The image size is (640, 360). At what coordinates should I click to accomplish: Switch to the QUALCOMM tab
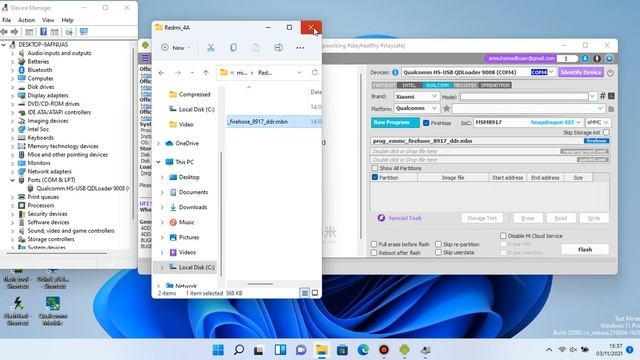coord(437,85)
